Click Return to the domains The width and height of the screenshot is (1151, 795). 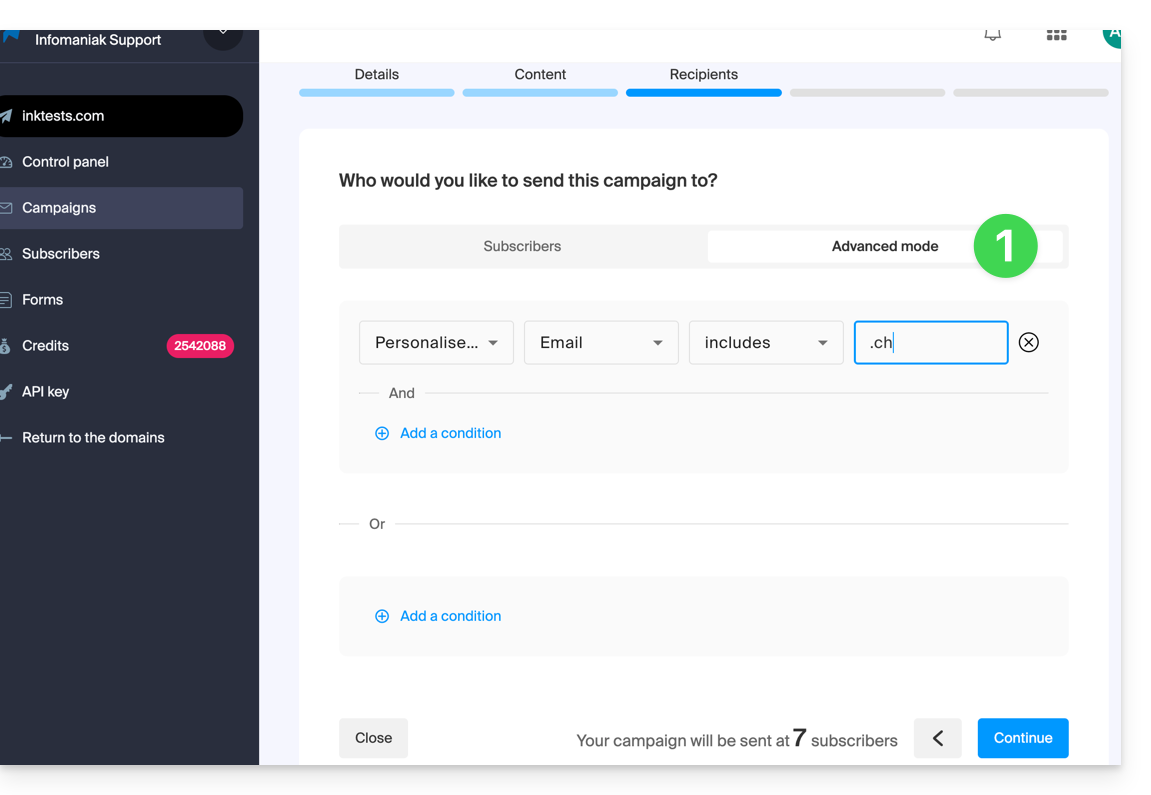[93, 437]
